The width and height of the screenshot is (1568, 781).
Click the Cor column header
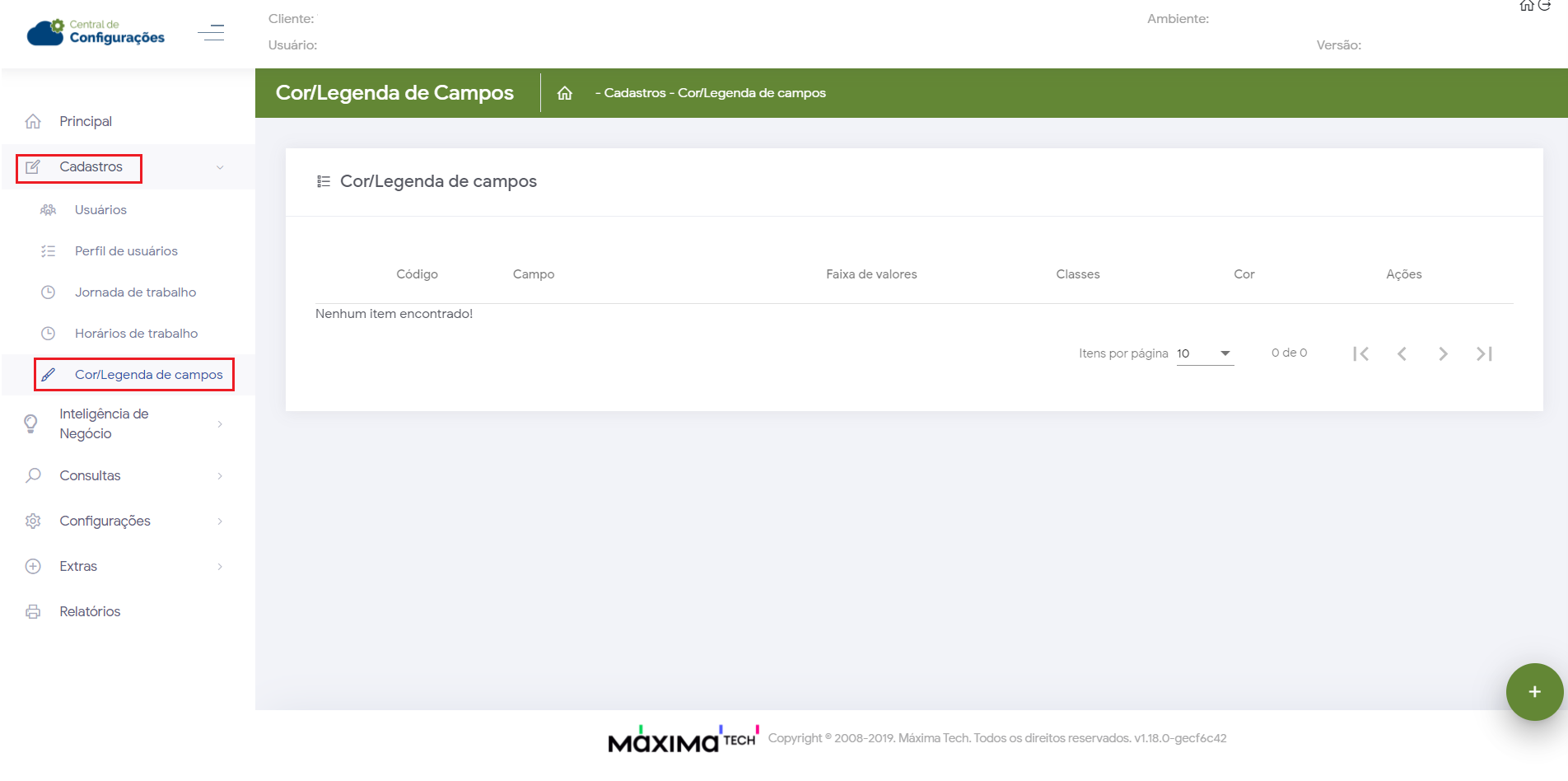[x=1244, y=274]
